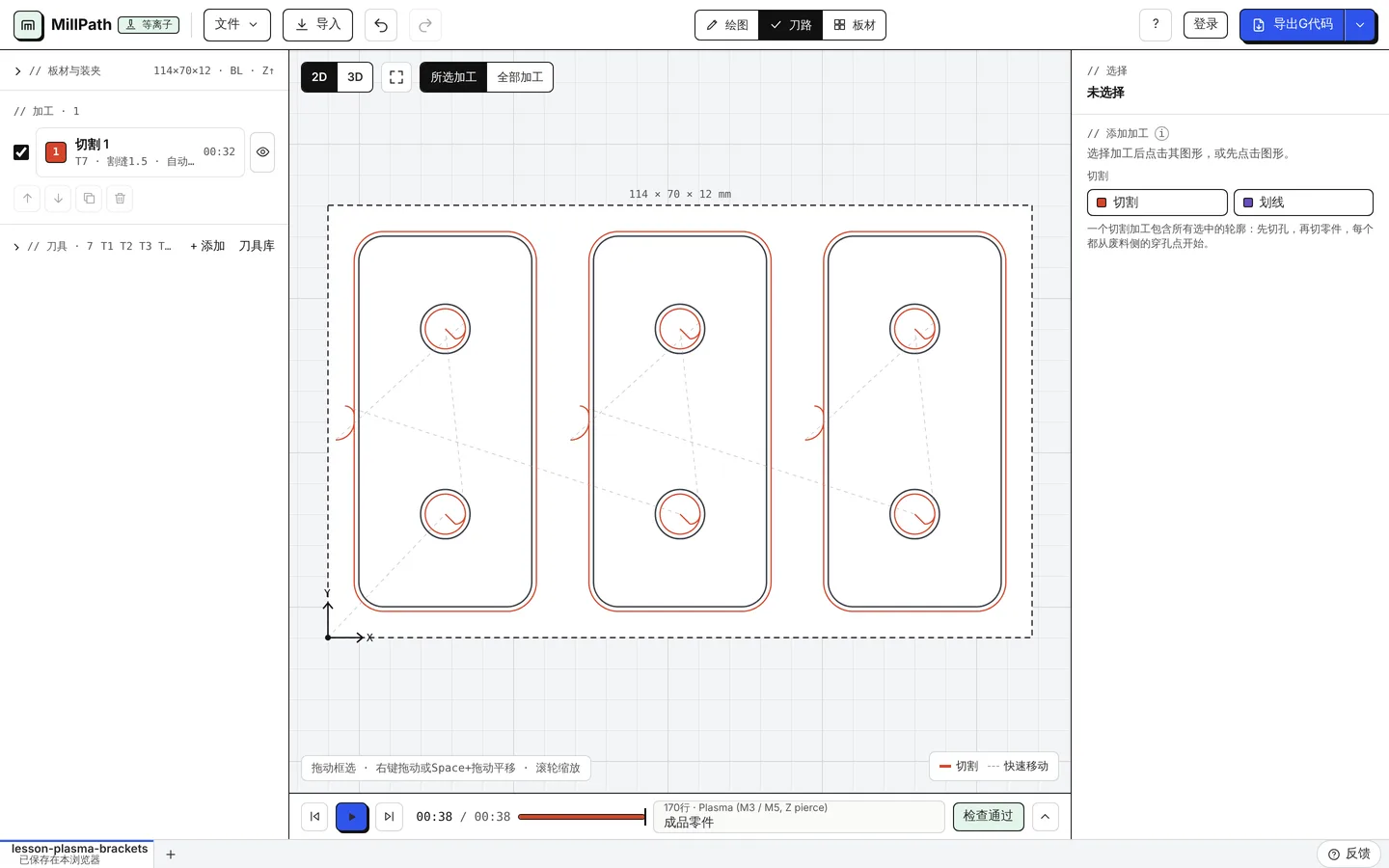Open the 文件 dropdown menu
Image resolution: width=1389 pixels, height=868 pixels.
tap(237, 25)
